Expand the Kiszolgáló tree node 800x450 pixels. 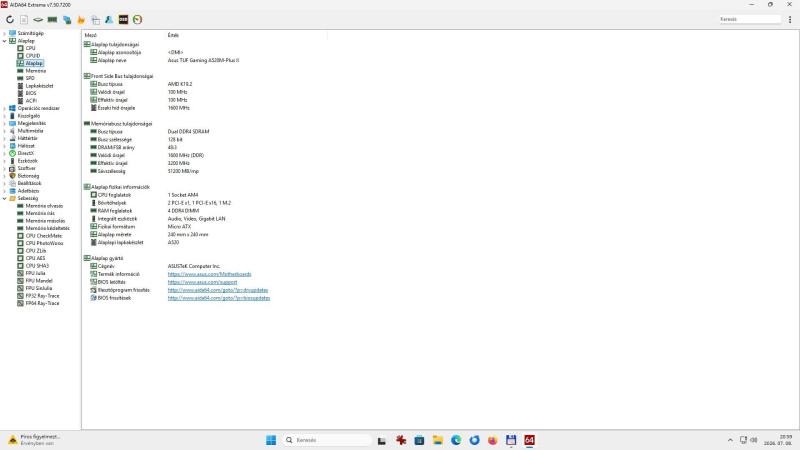pyautogui.click(x=5, y=116)
